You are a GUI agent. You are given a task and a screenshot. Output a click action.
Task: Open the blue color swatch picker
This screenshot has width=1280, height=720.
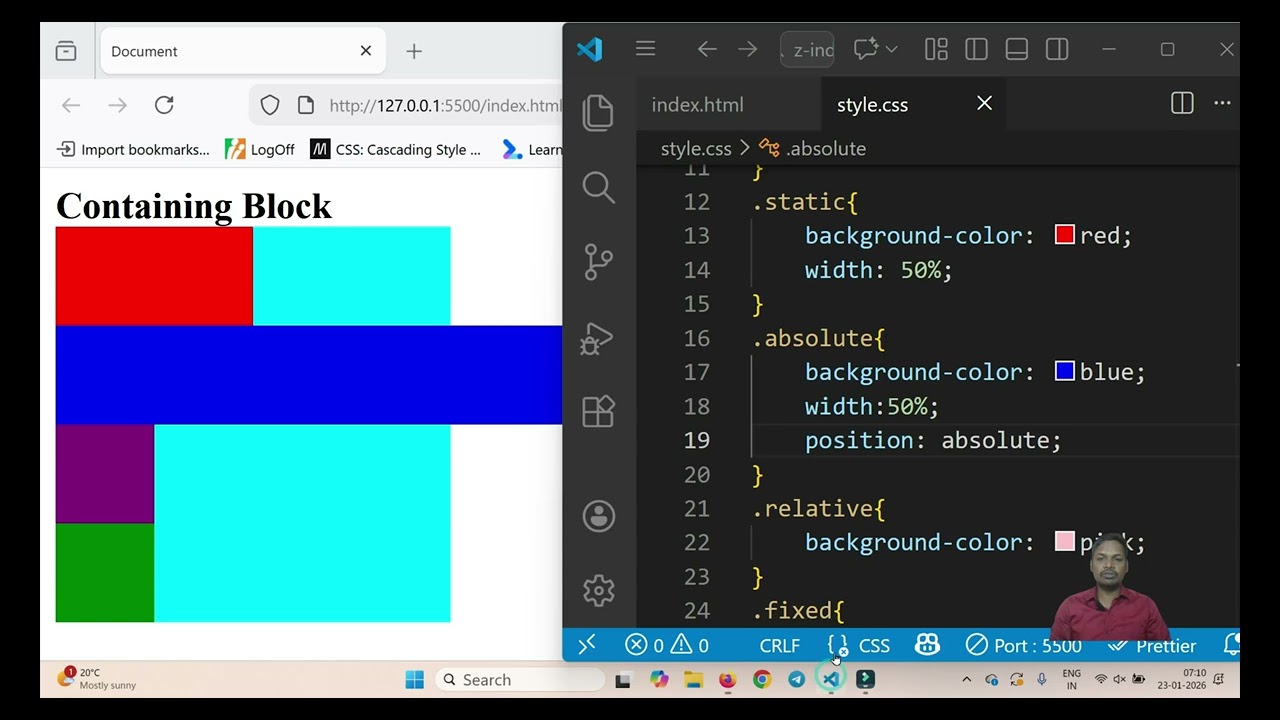pyautogui.click(x=1064, y=371)
